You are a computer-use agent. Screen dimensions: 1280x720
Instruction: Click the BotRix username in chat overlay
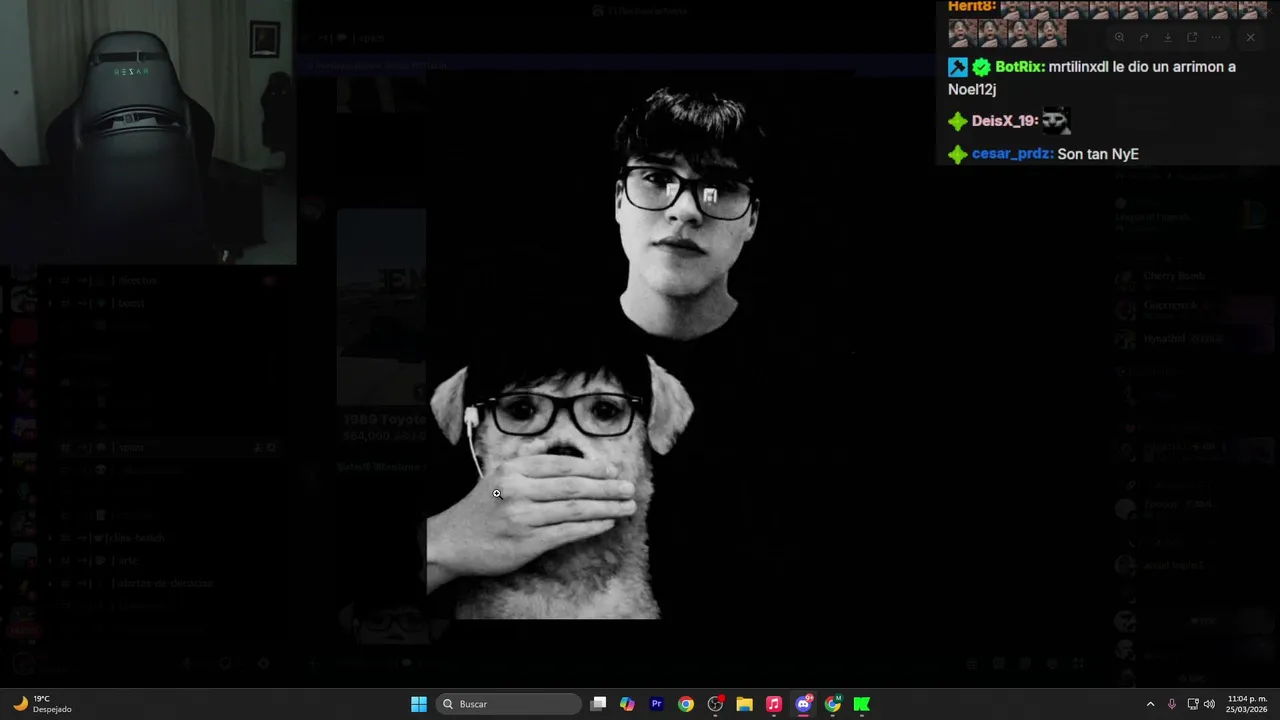[1020, 67]
